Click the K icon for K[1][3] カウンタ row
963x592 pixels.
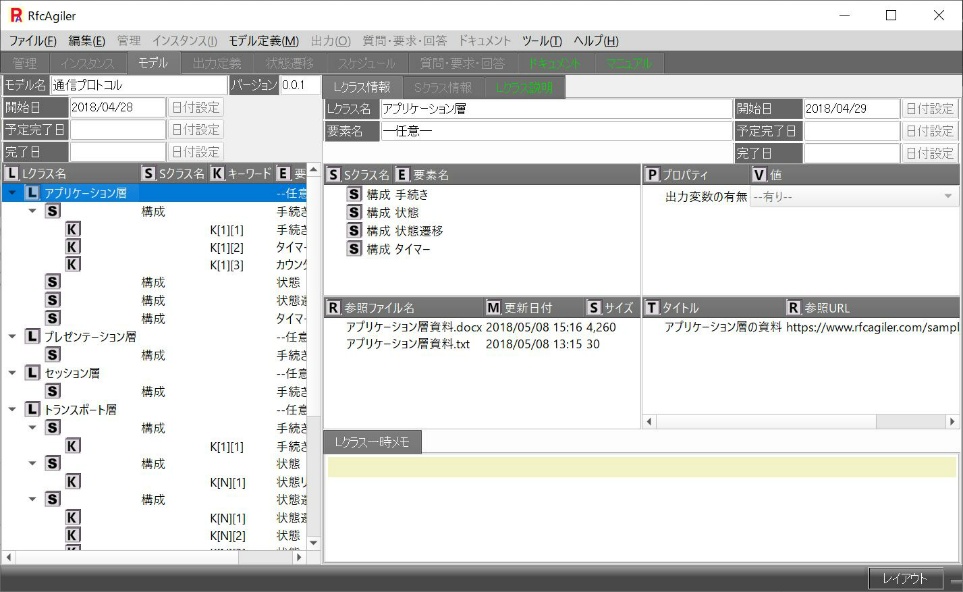click(x=72, y=265)
